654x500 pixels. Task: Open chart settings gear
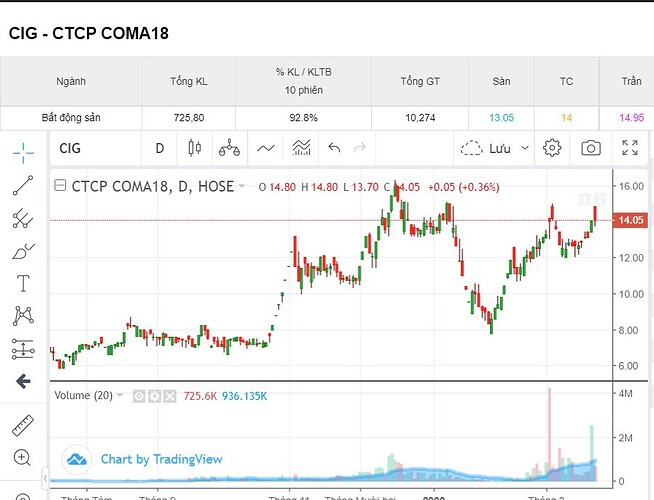pos(552,148)
